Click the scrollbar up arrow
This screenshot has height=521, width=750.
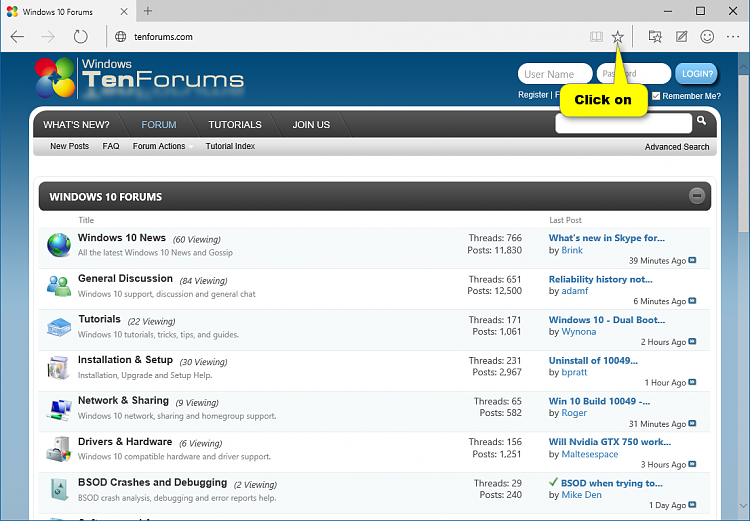pos(743,67)
